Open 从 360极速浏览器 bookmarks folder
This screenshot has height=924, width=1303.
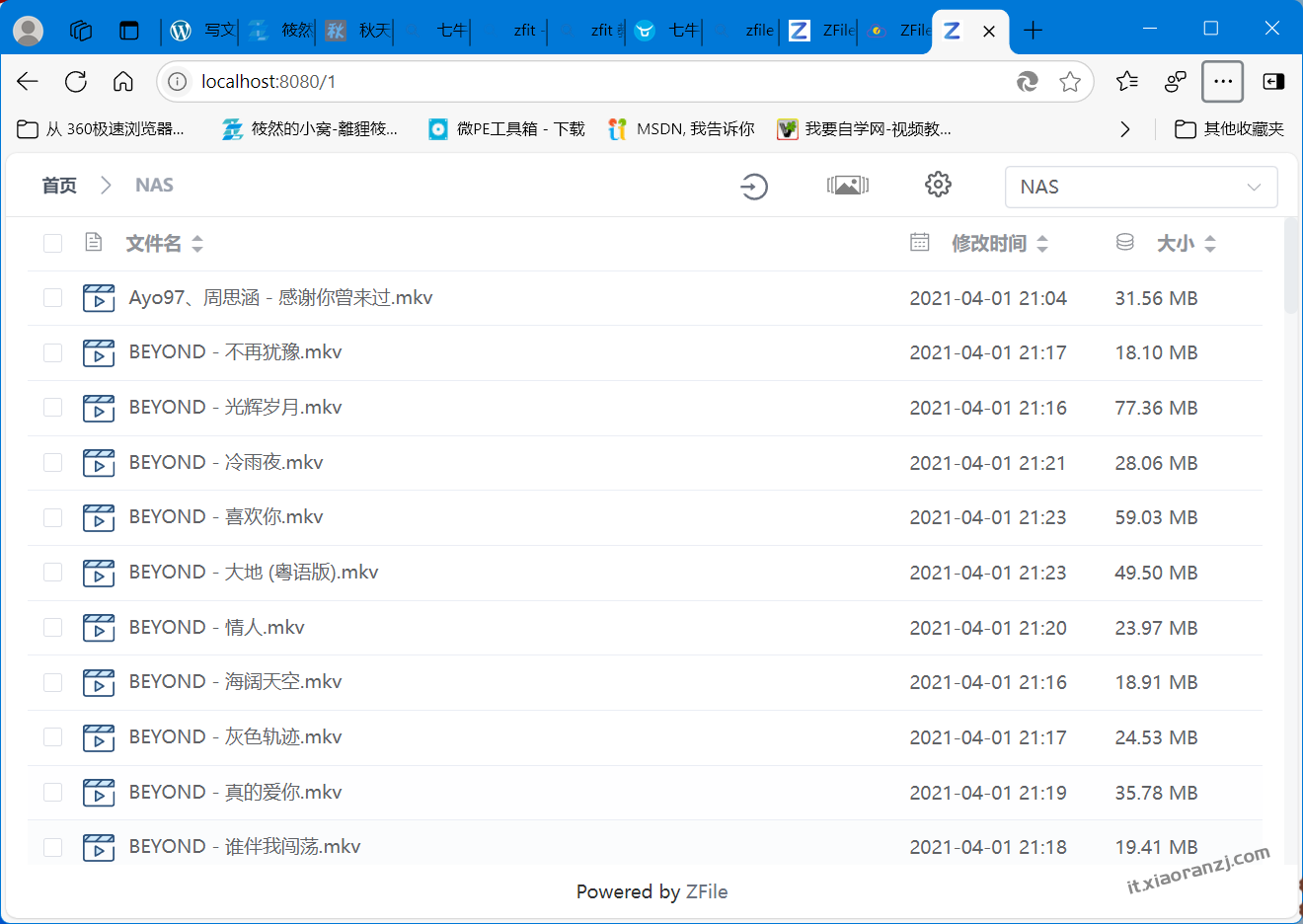pyautogui.click(x=102, y=129)
